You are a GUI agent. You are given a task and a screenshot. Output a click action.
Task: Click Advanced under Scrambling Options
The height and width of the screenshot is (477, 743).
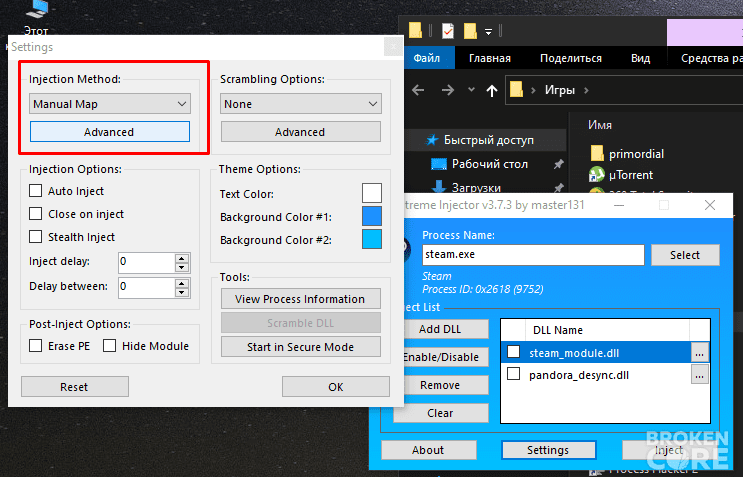[x=301, y=132]
